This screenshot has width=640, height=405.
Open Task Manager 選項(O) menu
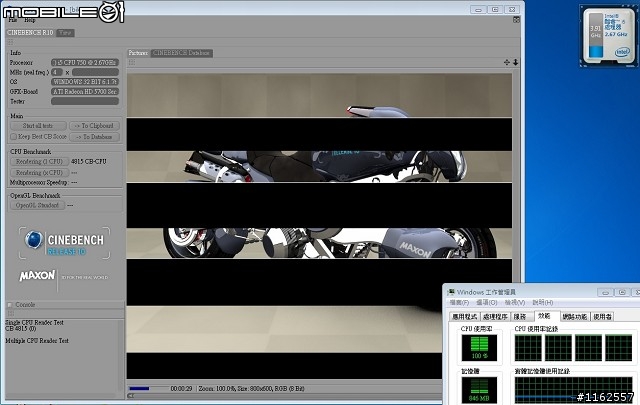coord(487,303)
